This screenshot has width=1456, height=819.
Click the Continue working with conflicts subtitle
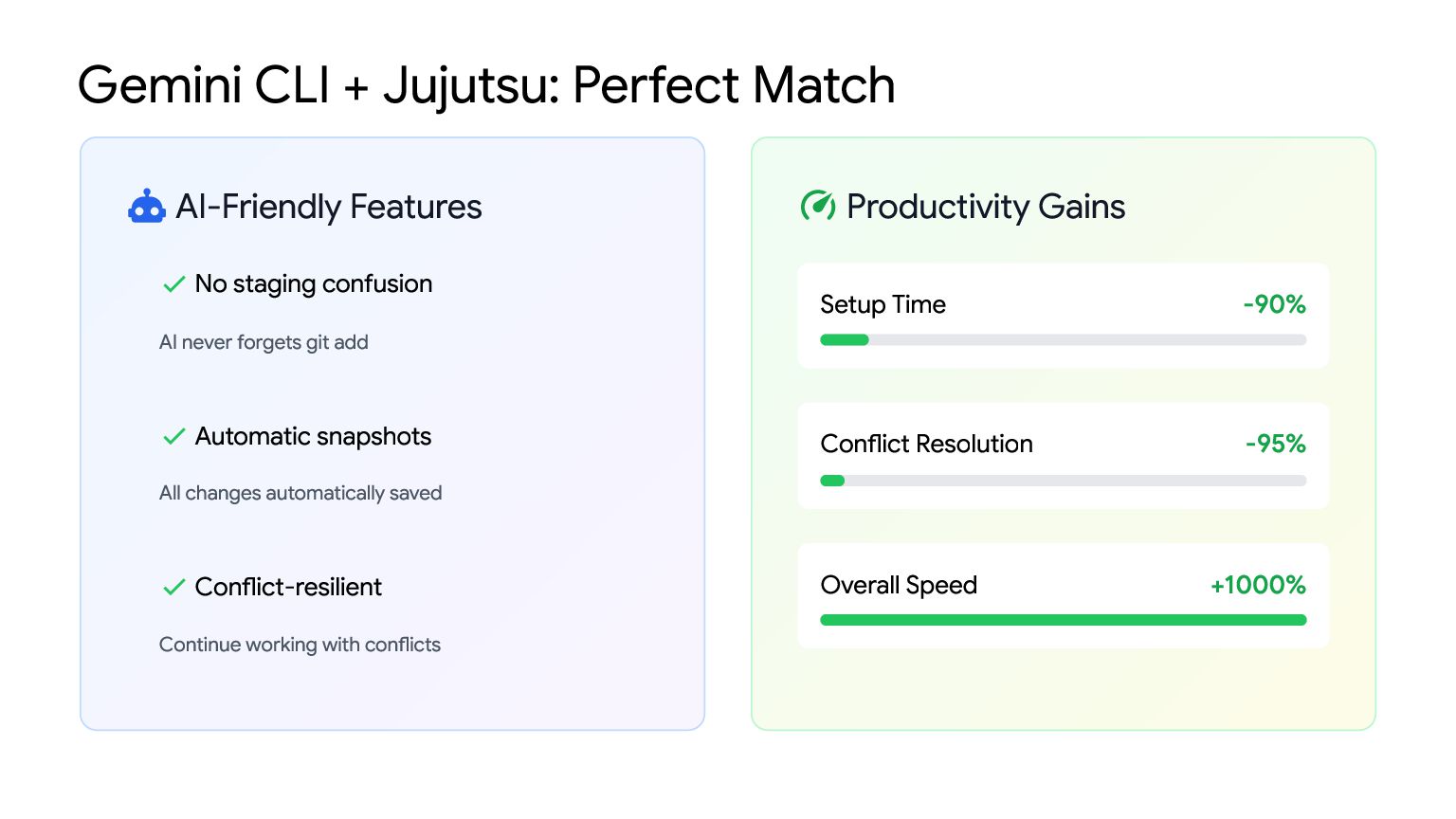(300, 645)
